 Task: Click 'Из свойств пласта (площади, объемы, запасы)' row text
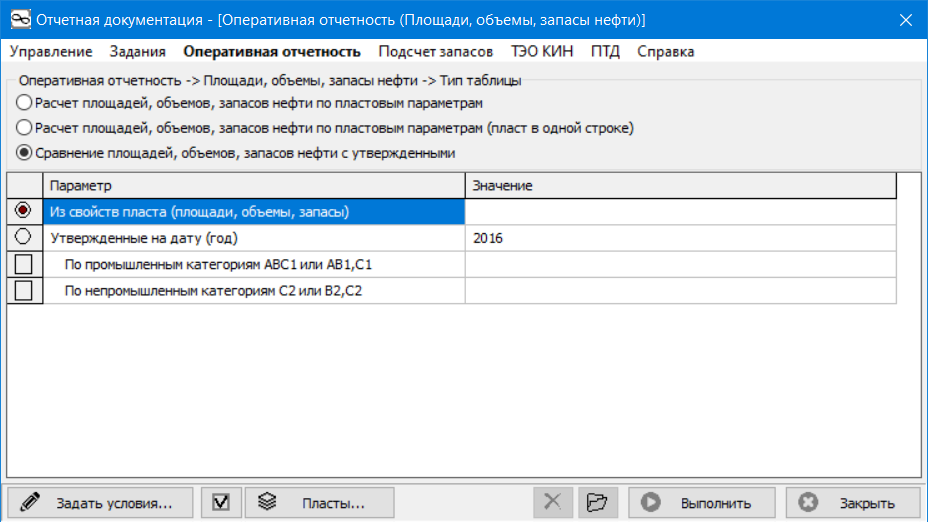coord(199,212)
